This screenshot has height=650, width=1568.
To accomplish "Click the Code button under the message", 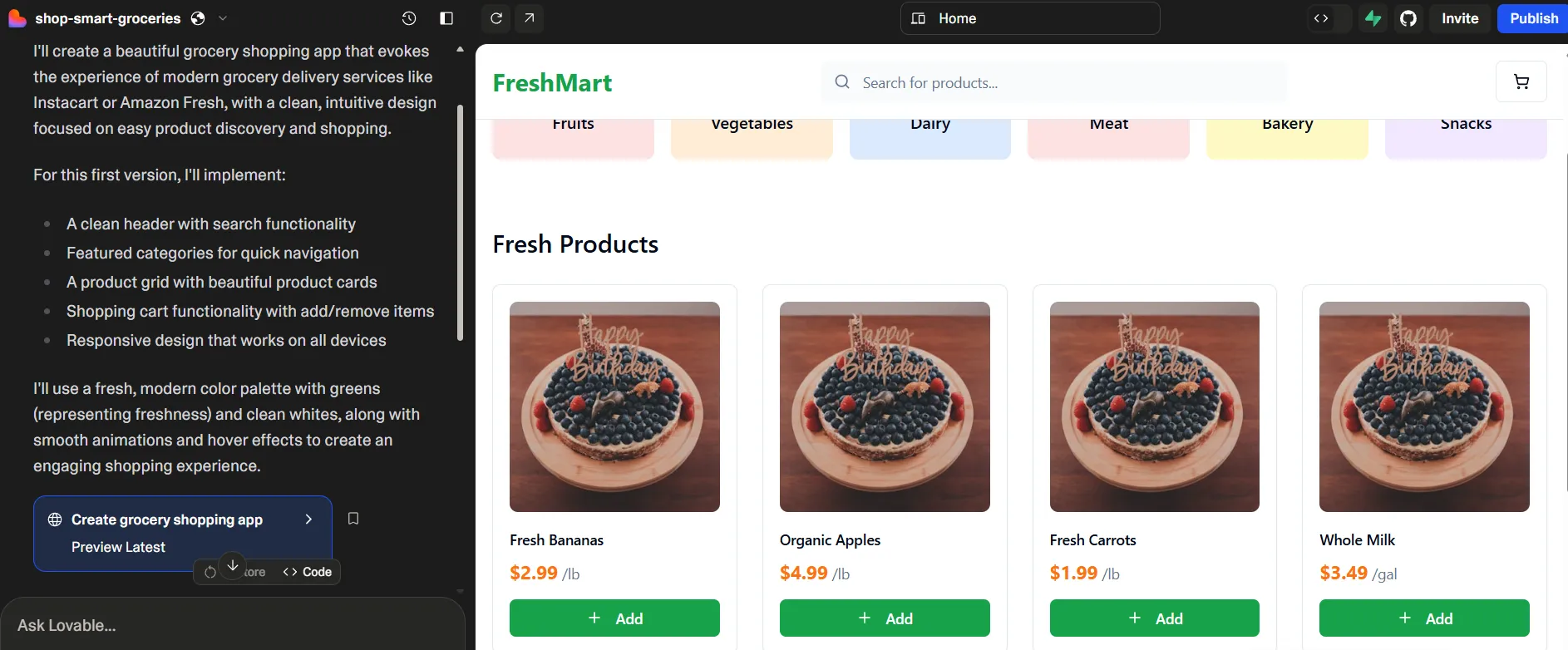I will pyautogui.click(x=308, y=572).
